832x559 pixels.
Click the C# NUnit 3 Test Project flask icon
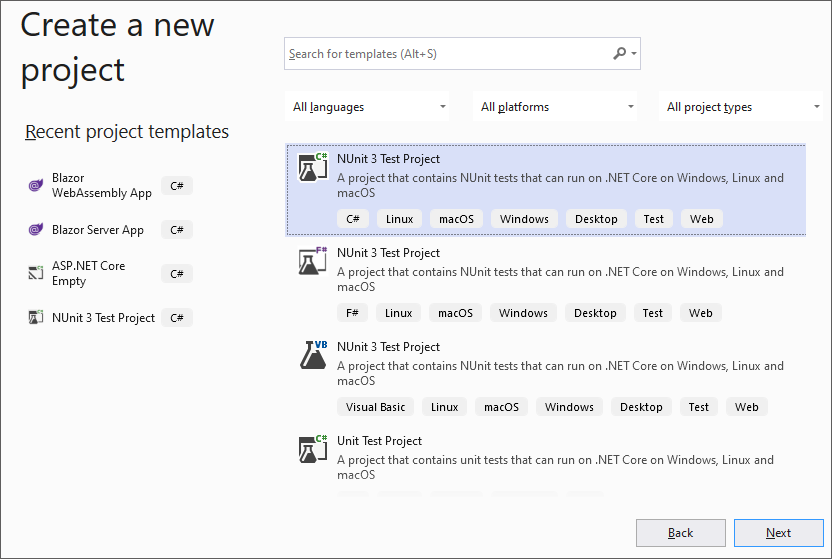(313, 167)
